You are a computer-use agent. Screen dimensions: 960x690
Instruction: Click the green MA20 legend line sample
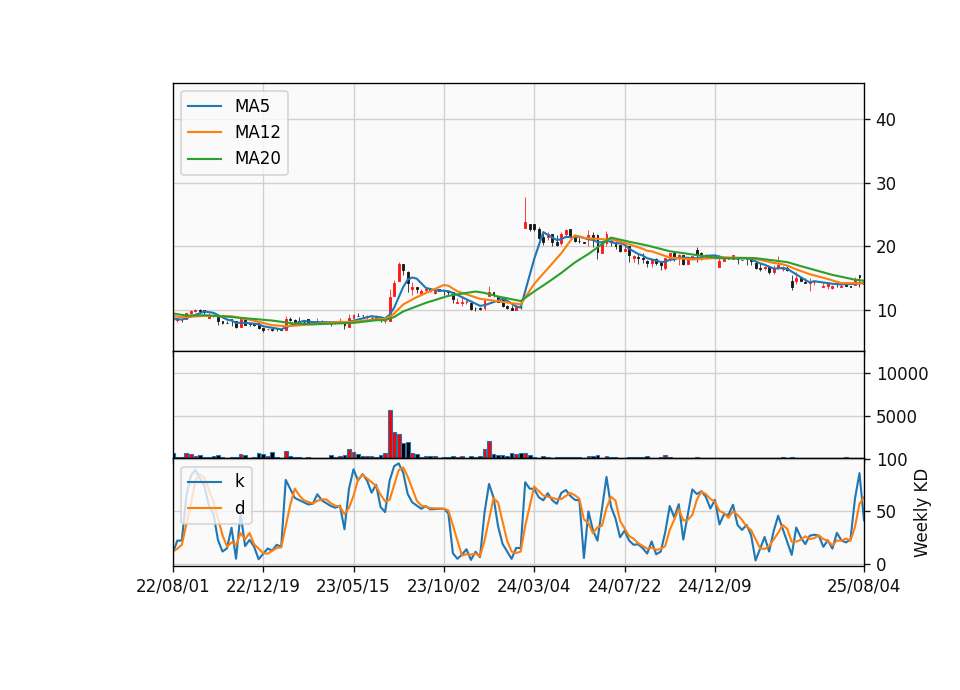click(204, 158)
